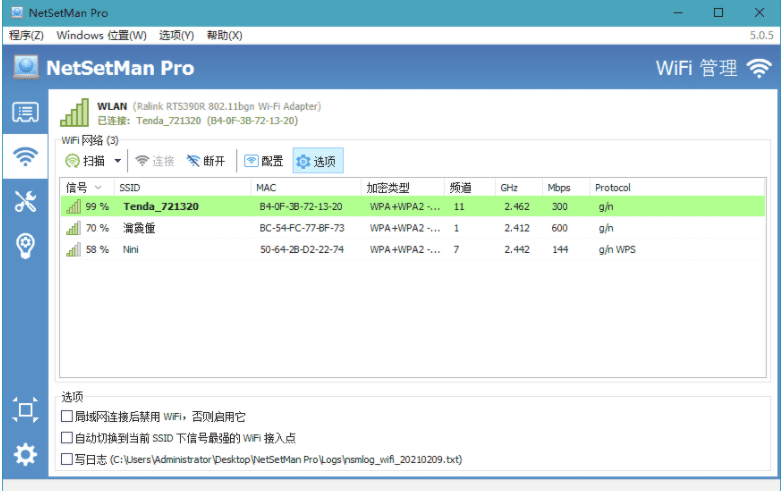781x491 pixels.
Task: Click signal icon of 70 % row
Action: pyautogui.click(x=73, y=228)
